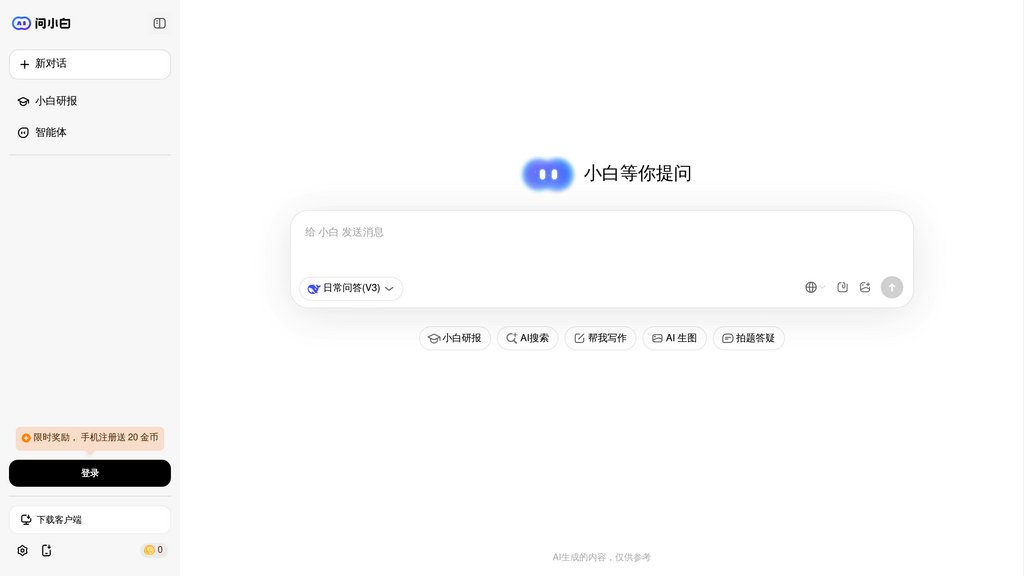This screenshot has height=576, width=1024.
Task: Enable AI搜索 mode from the quick actions
Action: pyautogui.click(x=527, y=338)
